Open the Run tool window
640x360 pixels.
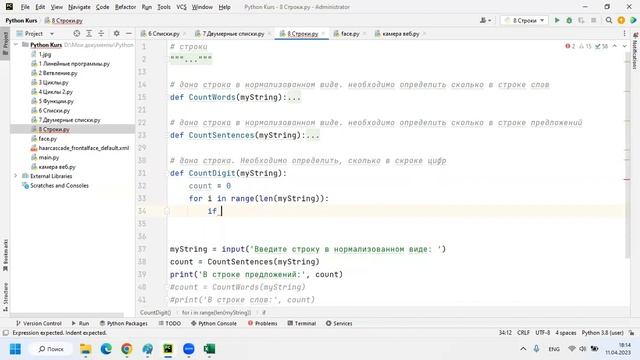tap(80, 323)
